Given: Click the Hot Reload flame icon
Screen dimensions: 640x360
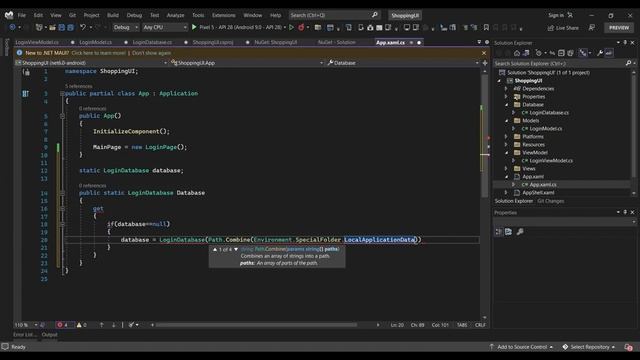Looking at the screenshot, I should point(301,27).
